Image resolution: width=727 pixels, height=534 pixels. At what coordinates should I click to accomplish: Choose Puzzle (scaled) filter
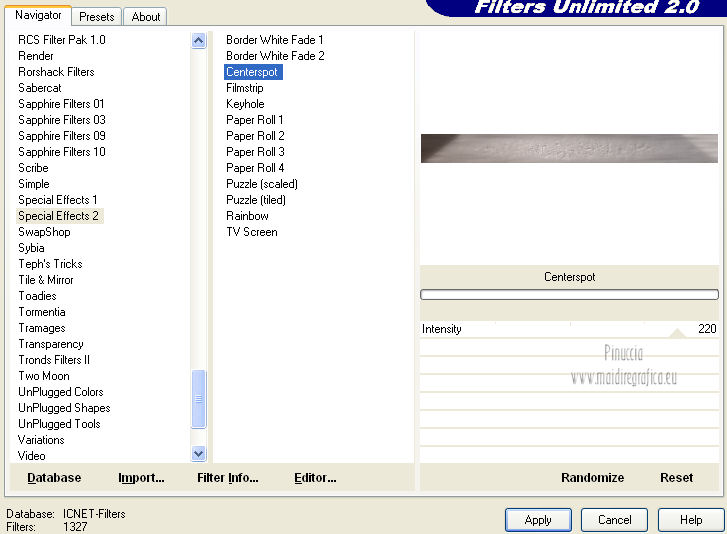[261, 184]
